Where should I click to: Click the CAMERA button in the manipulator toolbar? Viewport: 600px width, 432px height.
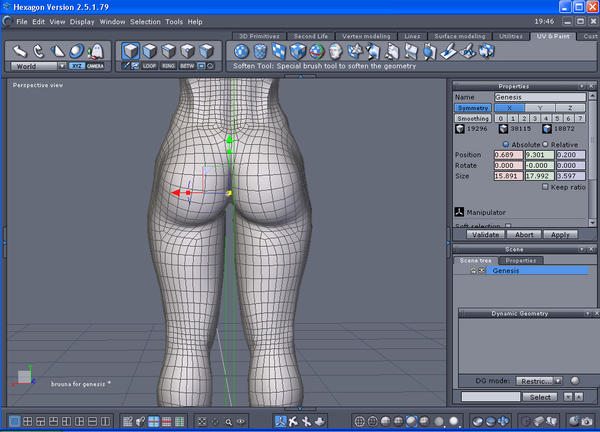coord(95,66)
